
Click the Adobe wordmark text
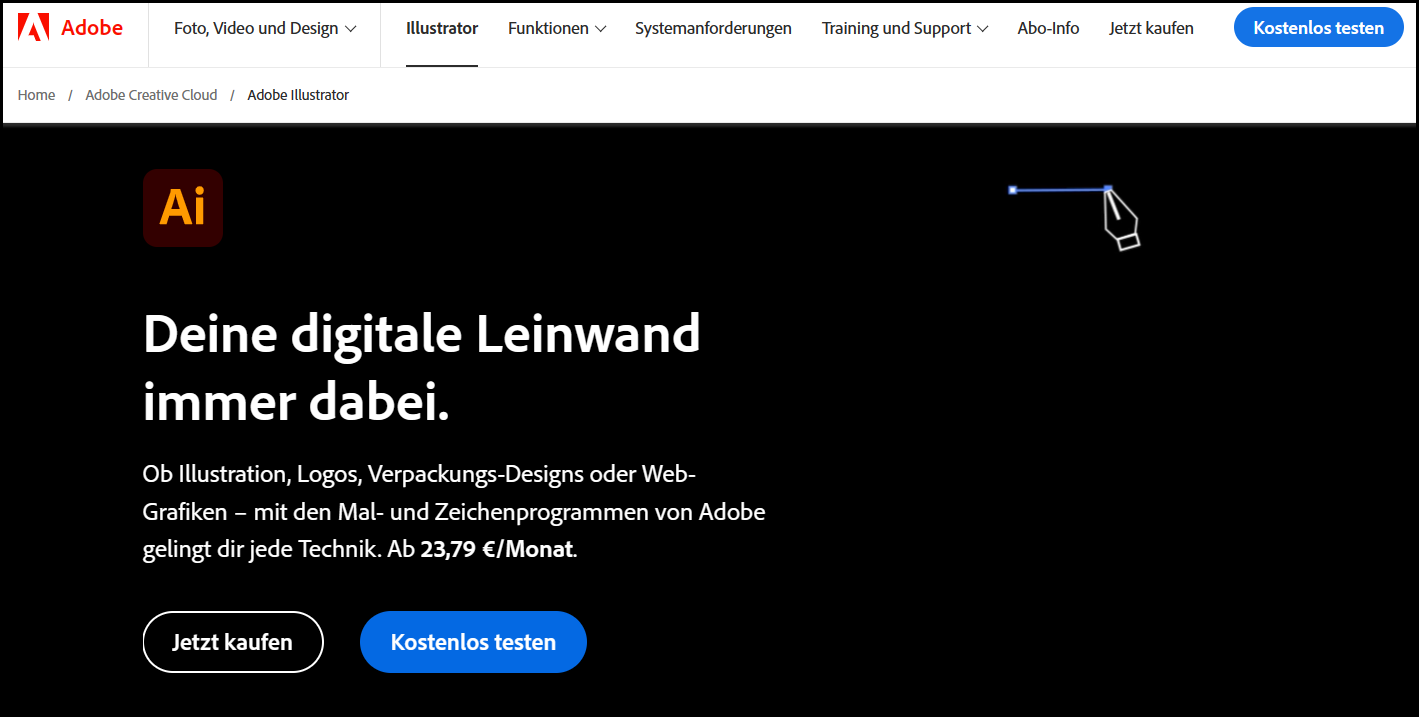click(x=92, y=28)
